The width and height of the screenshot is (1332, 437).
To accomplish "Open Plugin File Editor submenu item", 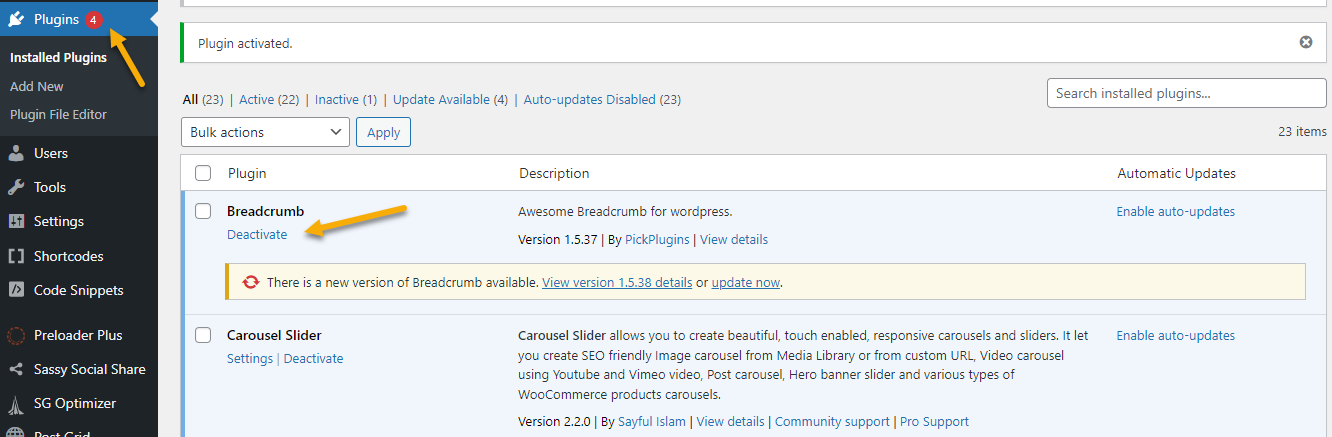I will pyautogui.click(x=58, y=114).
